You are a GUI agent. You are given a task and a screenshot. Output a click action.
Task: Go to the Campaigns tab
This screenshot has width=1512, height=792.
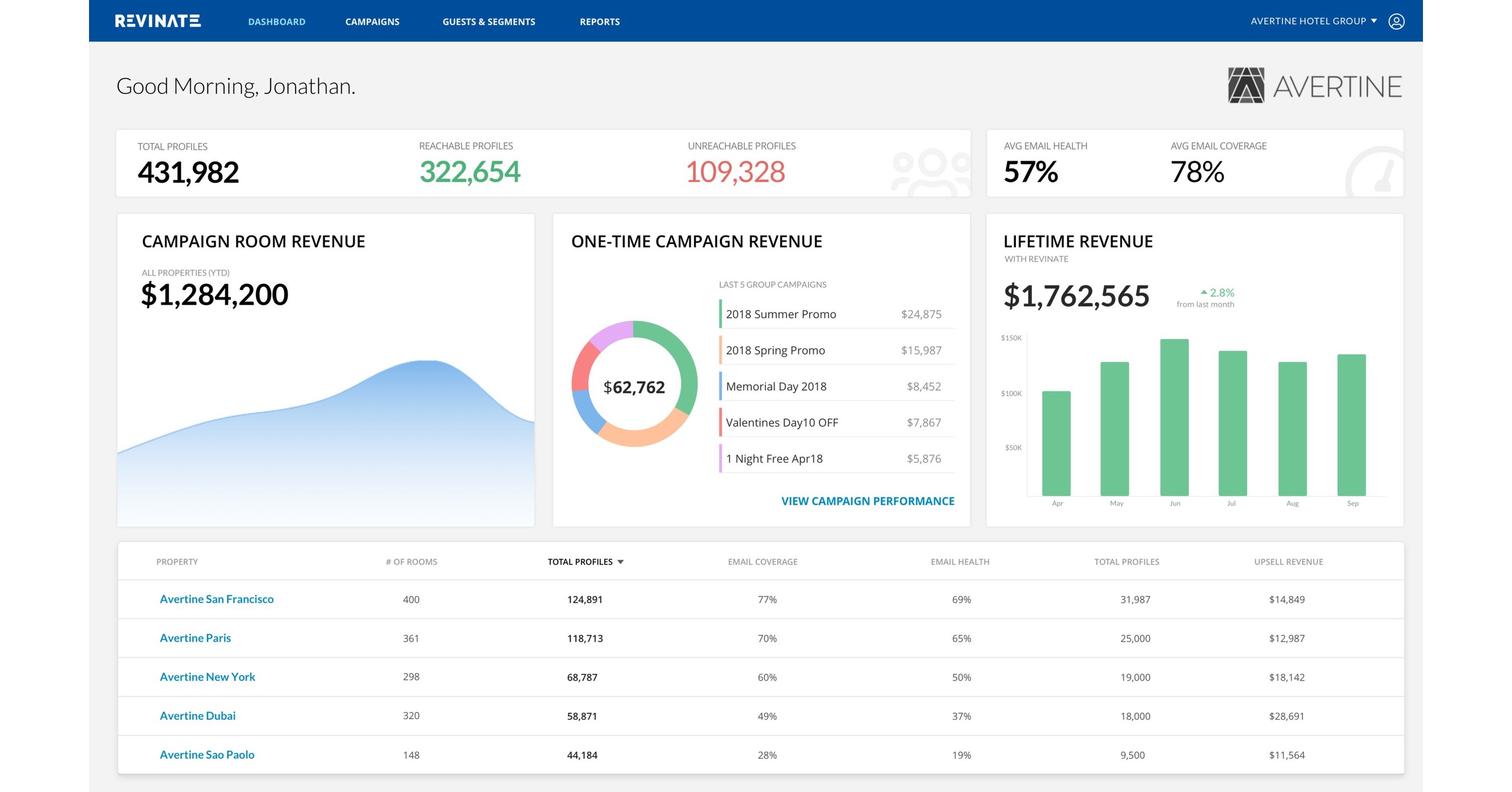coord(372,22)
